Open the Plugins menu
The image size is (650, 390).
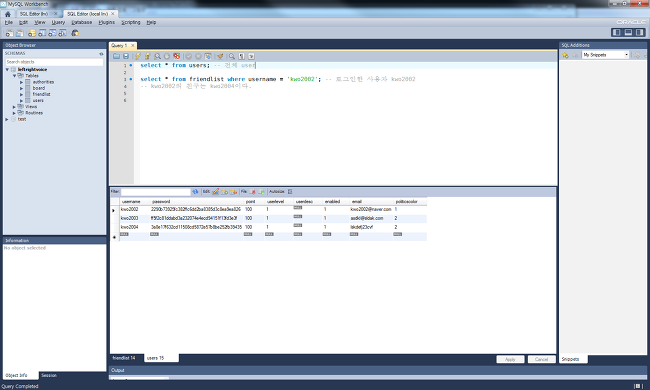[107, 22]
